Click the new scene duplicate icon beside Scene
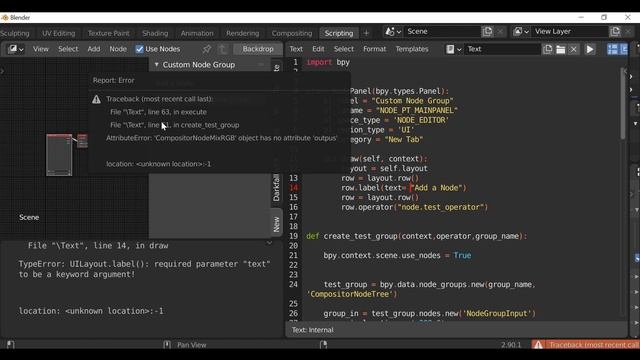The width and height of the screenshot is (640, 360). click(487, 31)
